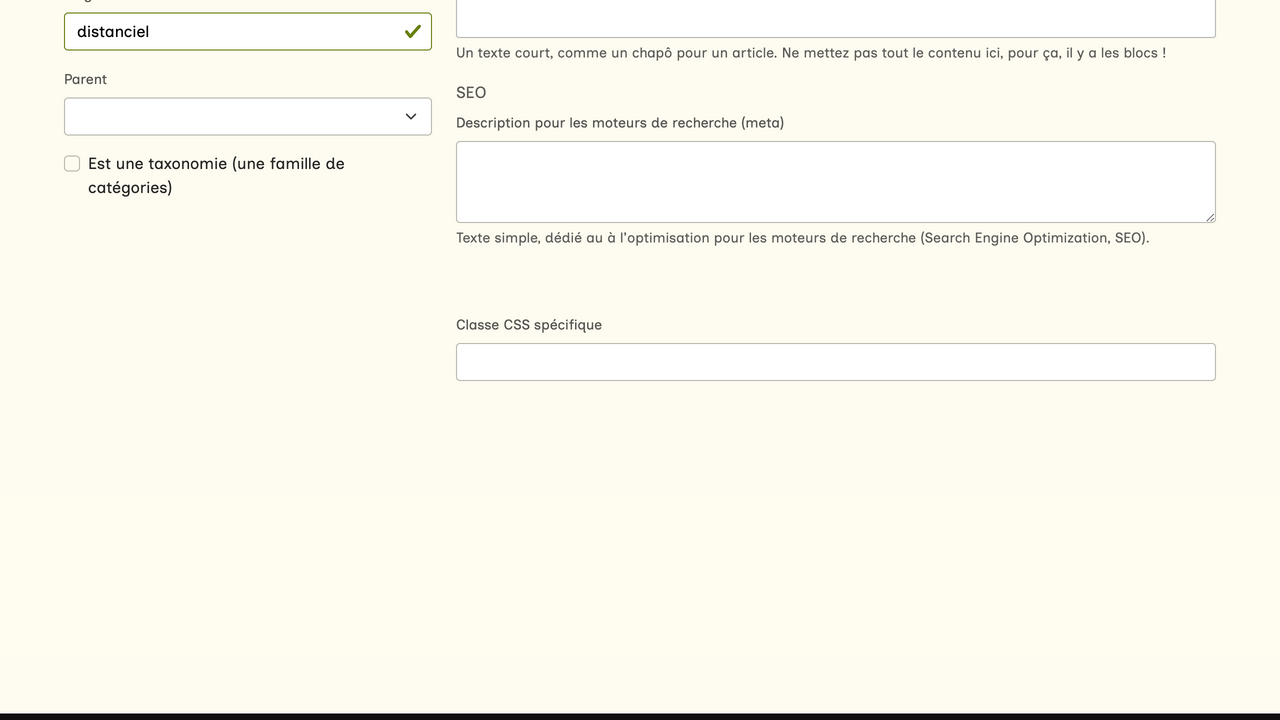Click the partially visible summary textarea at top

coord(835,18)
